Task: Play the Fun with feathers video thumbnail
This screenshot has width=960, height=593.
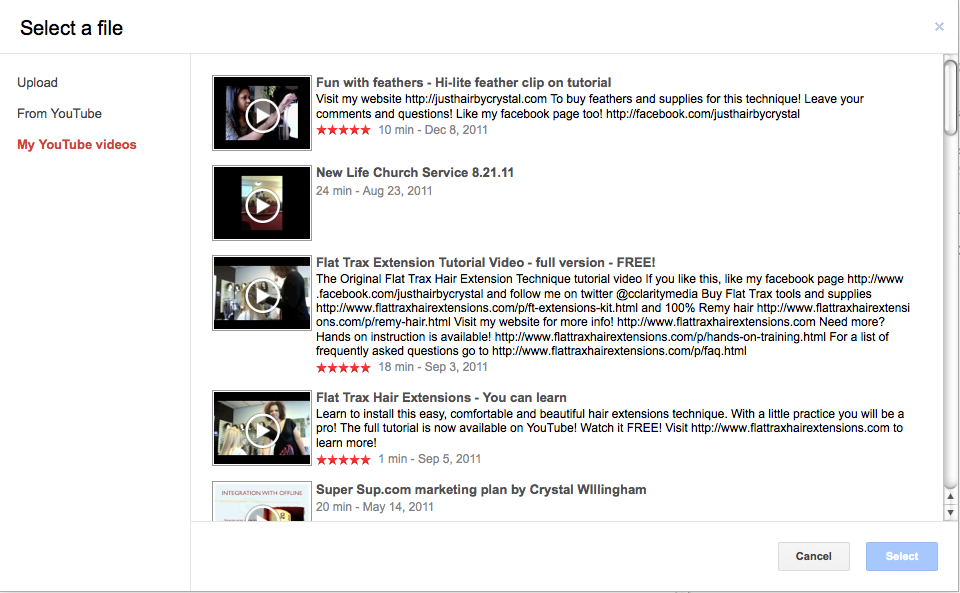Action: coord(261,113)
